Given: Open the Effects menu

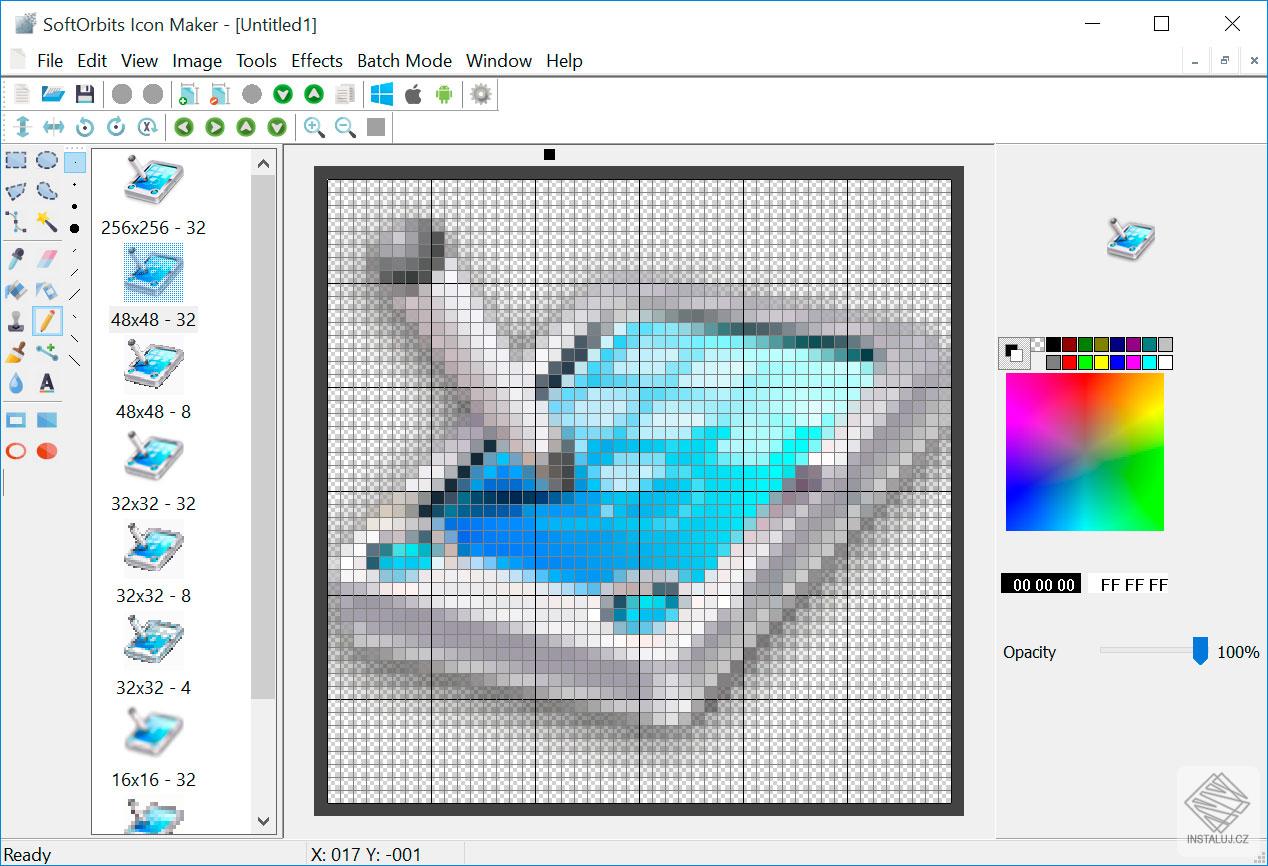Looking at the screenshot, I should tap(316, 61).
